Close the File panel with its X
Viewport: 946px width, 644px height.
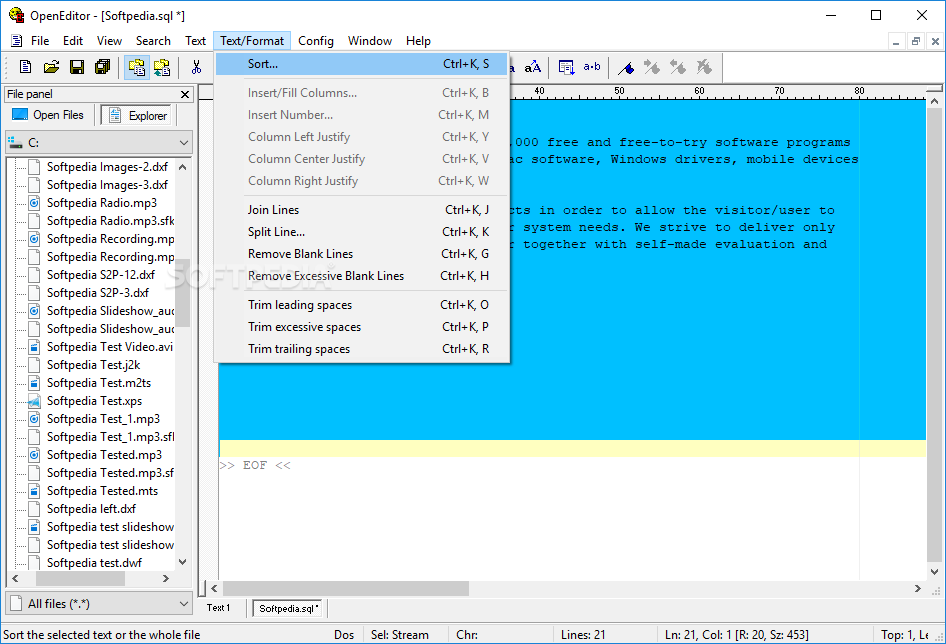tap(185, 94)
